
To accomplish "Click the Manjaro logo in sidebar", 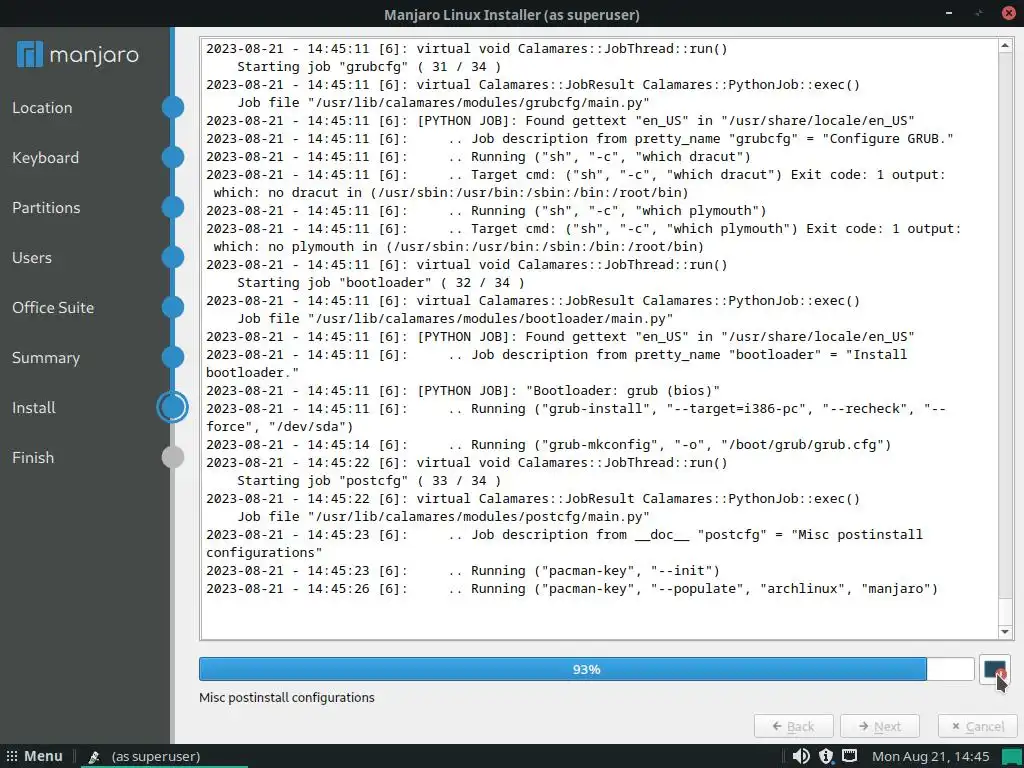I will 78,55.
